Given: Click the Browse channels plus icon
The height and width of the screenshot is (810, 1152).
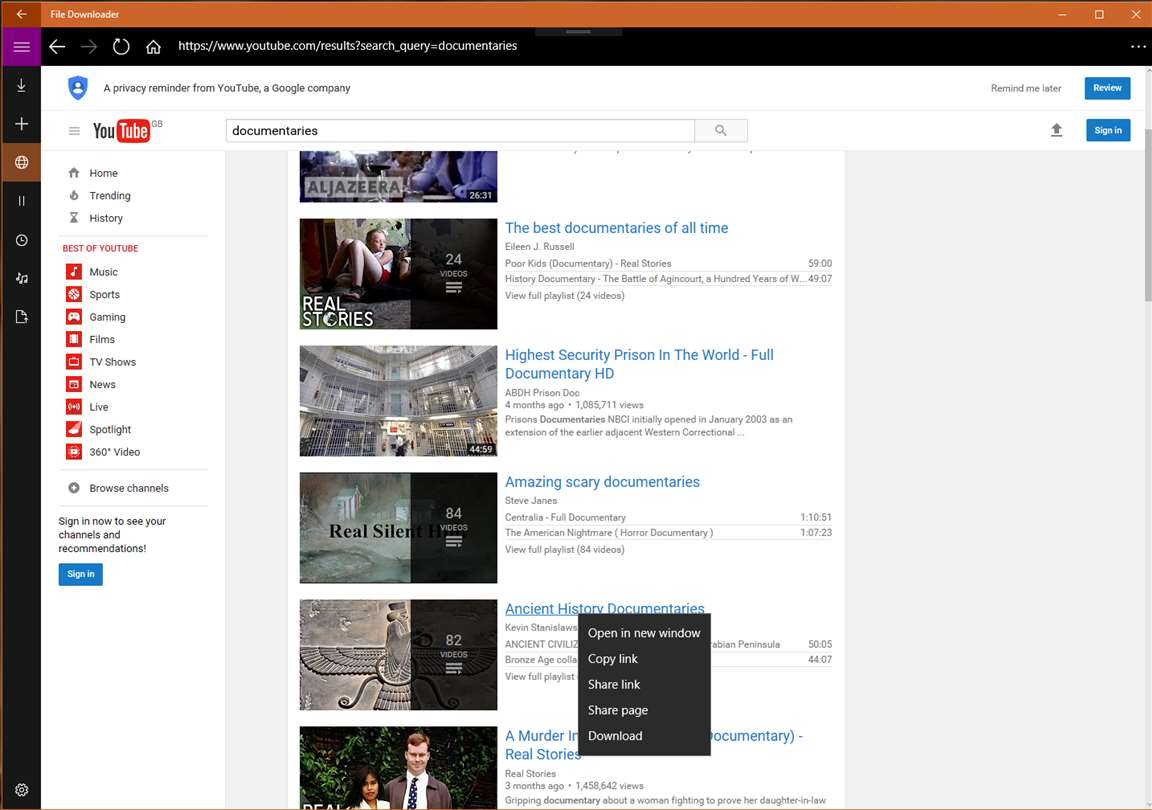Looking at the screenshot, I should (74, 488).
